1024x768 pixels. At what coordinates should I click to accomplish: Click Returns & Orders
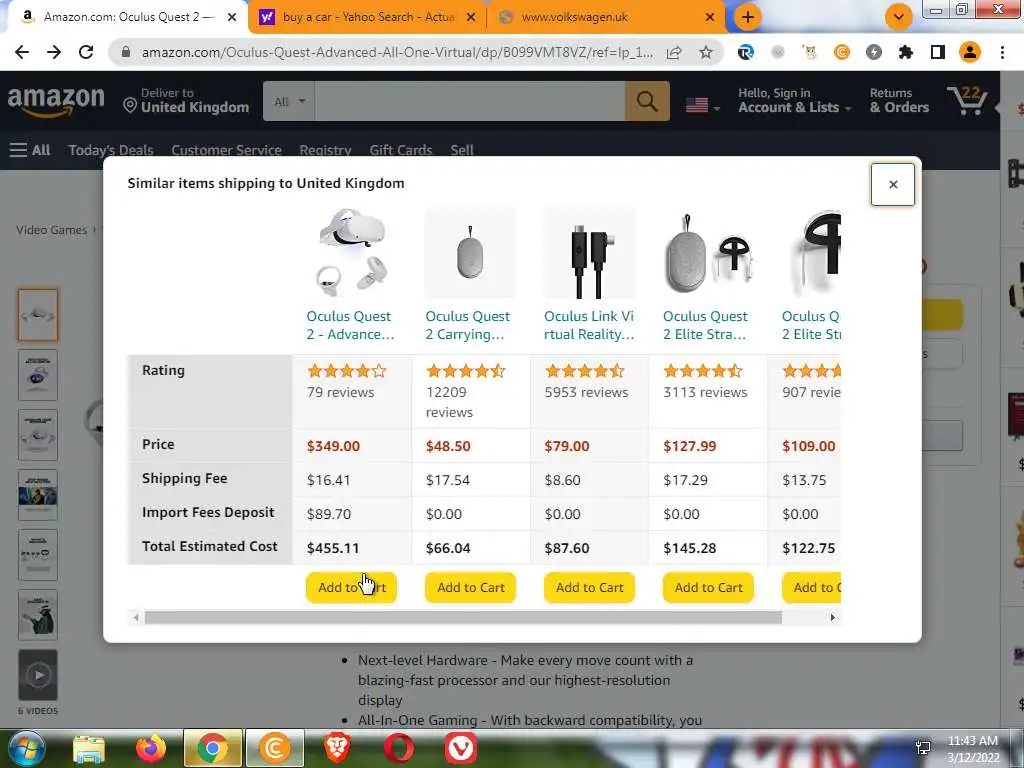pyautogui.click(x=899, y=101)
